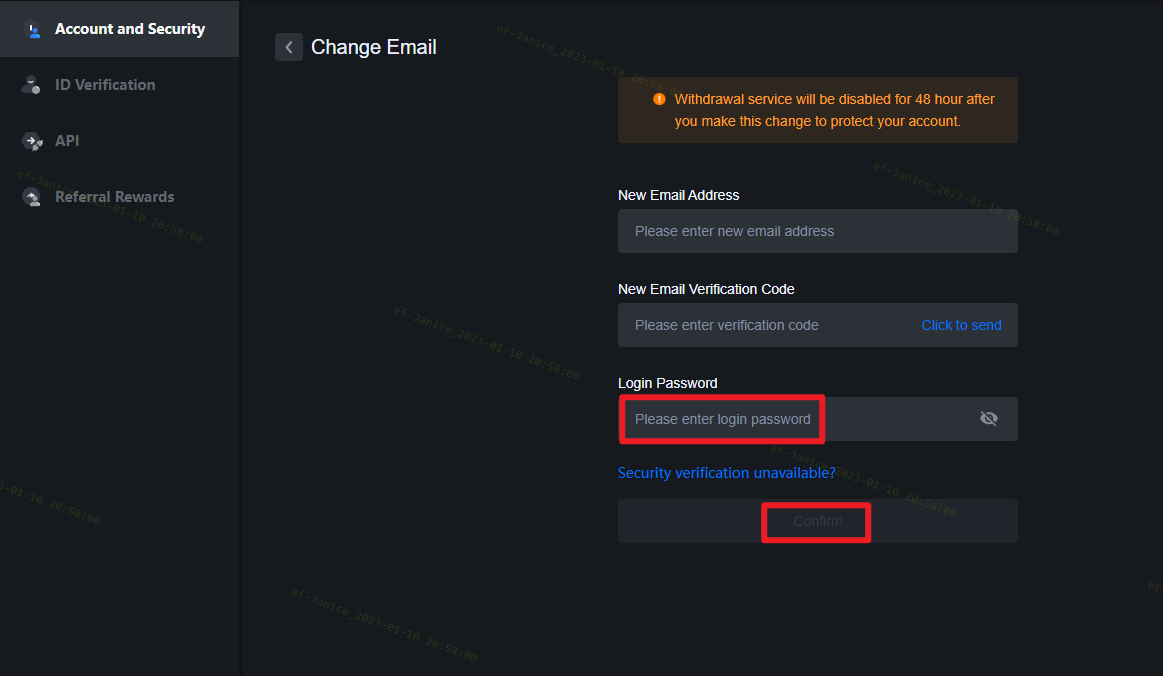The width and height of the screenshot is (1163, 676).
Task: Open ID Verification menu item
Action: click(x=119, y=85)
